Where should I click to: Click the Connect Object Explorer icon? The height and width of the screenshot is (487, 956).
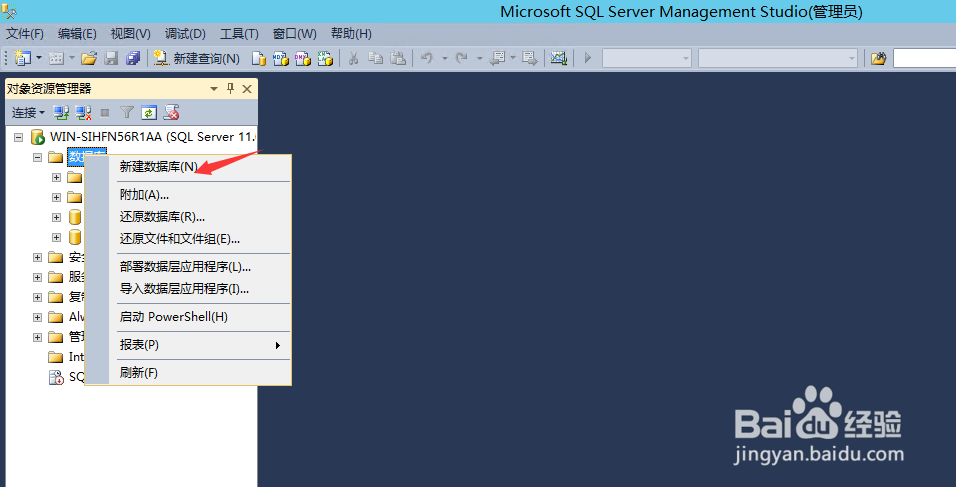click(60, 113)
